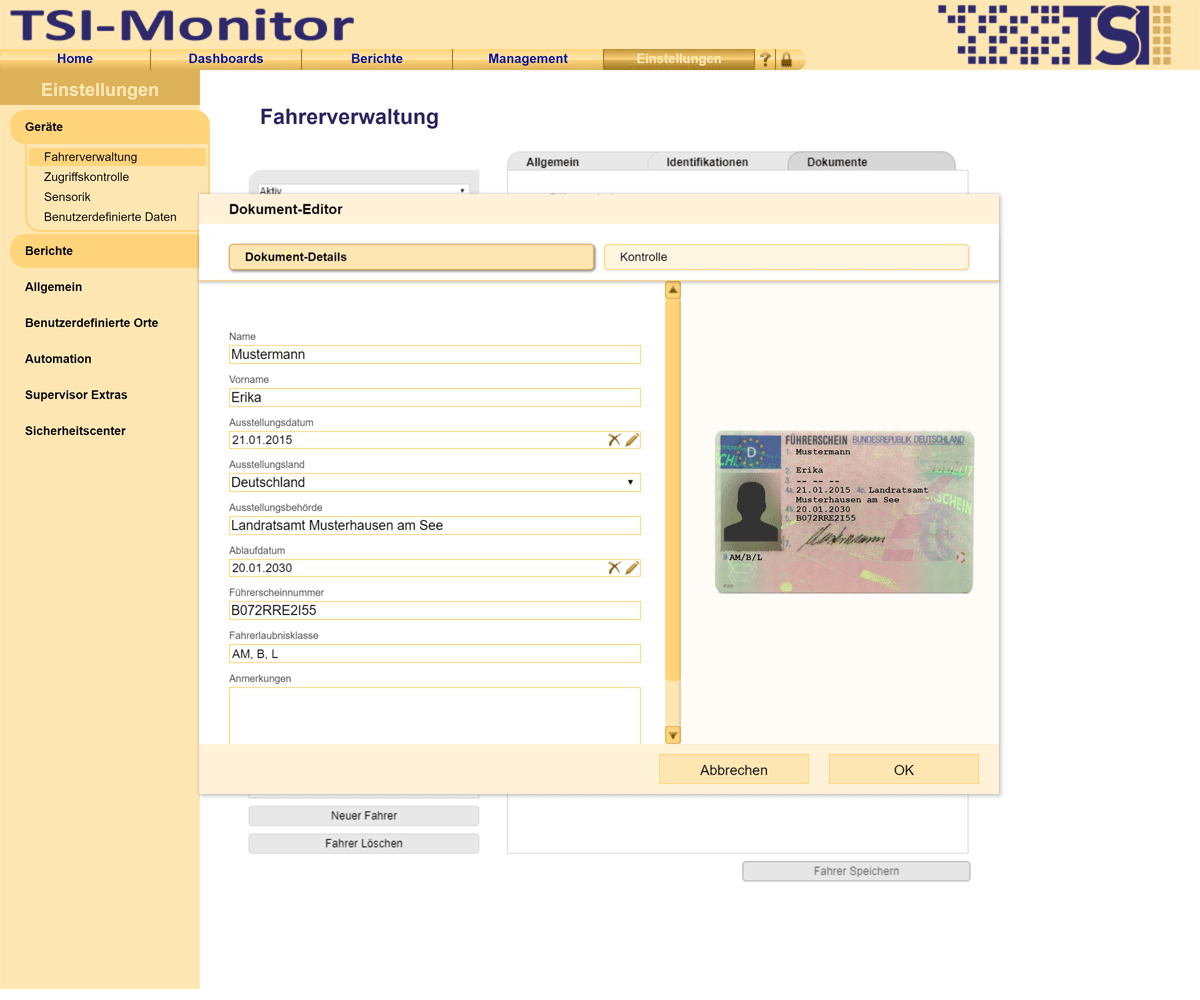This screenshot has height=1000, width=1200.
Task: Click the Abbrechen button
Action: click(x=734, y=770)
